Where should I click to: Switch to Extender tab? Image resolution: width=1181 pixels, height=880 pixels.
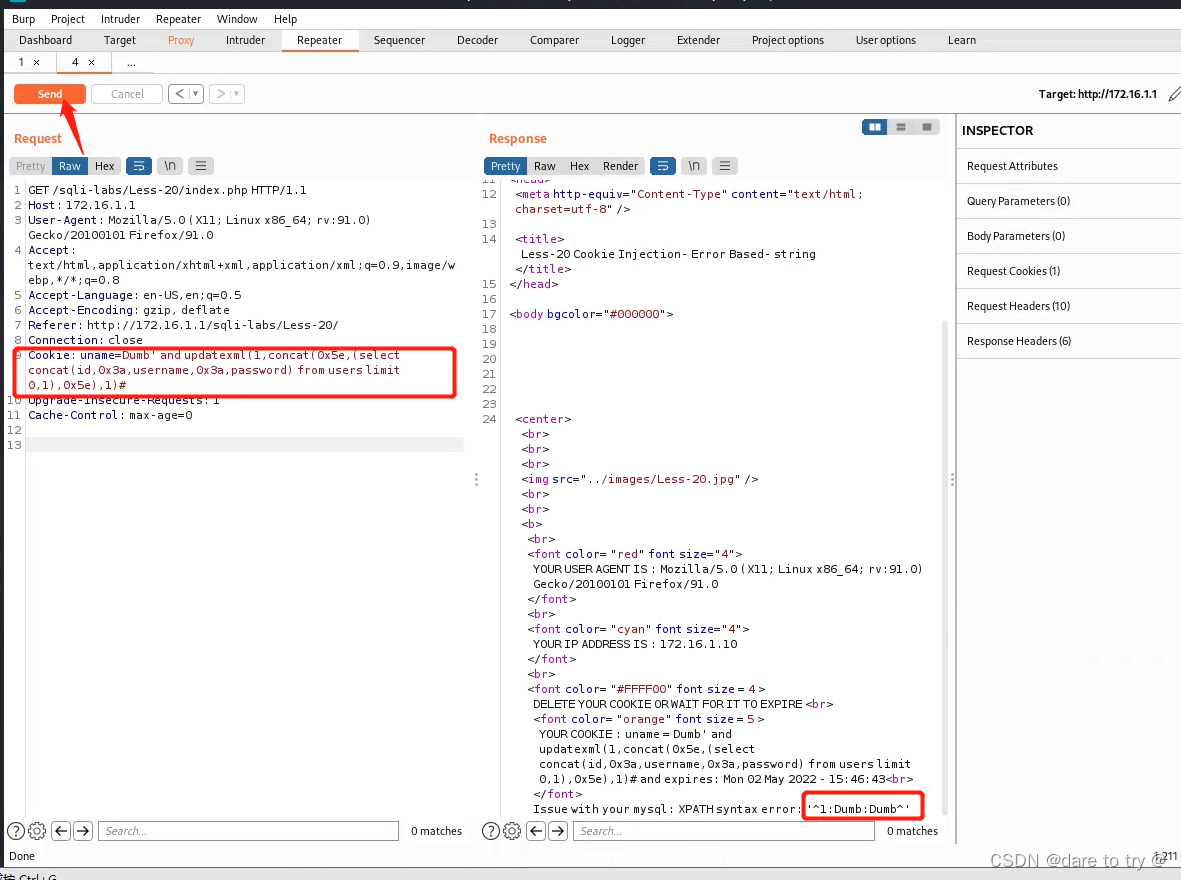pyautogui.click(x=698, y=41)
